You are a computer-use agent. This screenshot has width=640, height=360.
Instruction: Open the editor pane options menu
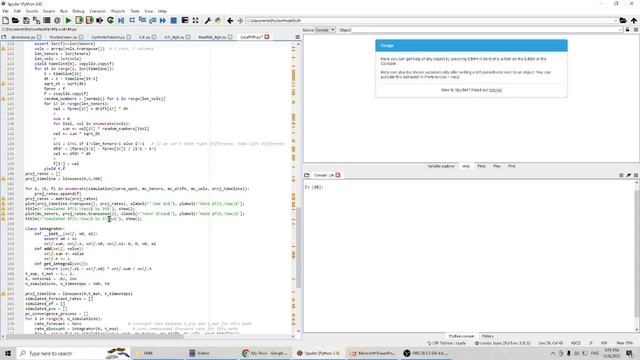[x=297, y=37]
